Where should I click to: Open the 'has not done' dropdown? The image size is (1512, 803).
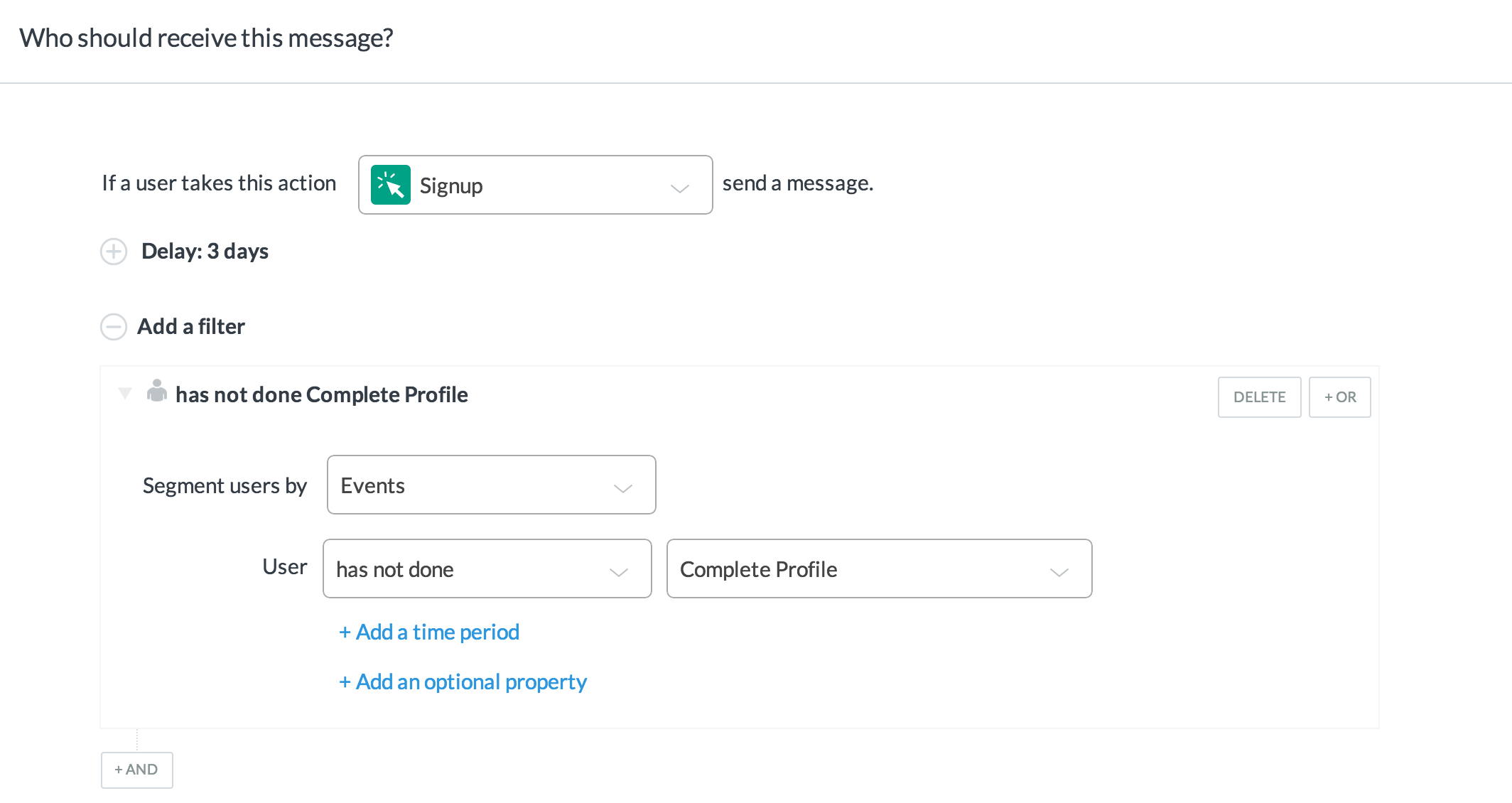click(x=486, y=569)
